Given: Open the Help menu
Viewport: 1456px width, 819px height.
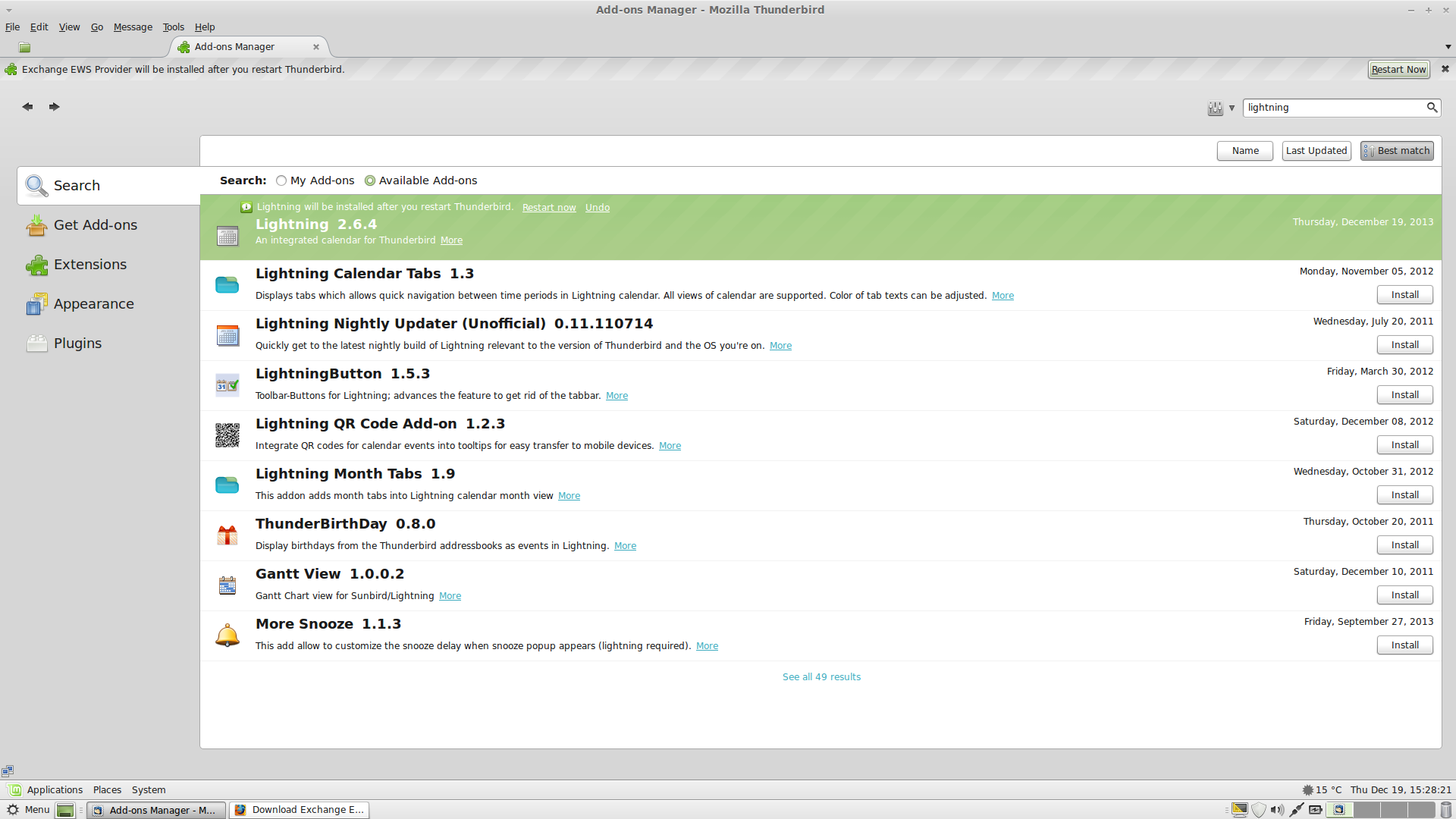Looking at the screenshot, I should 205,27.
